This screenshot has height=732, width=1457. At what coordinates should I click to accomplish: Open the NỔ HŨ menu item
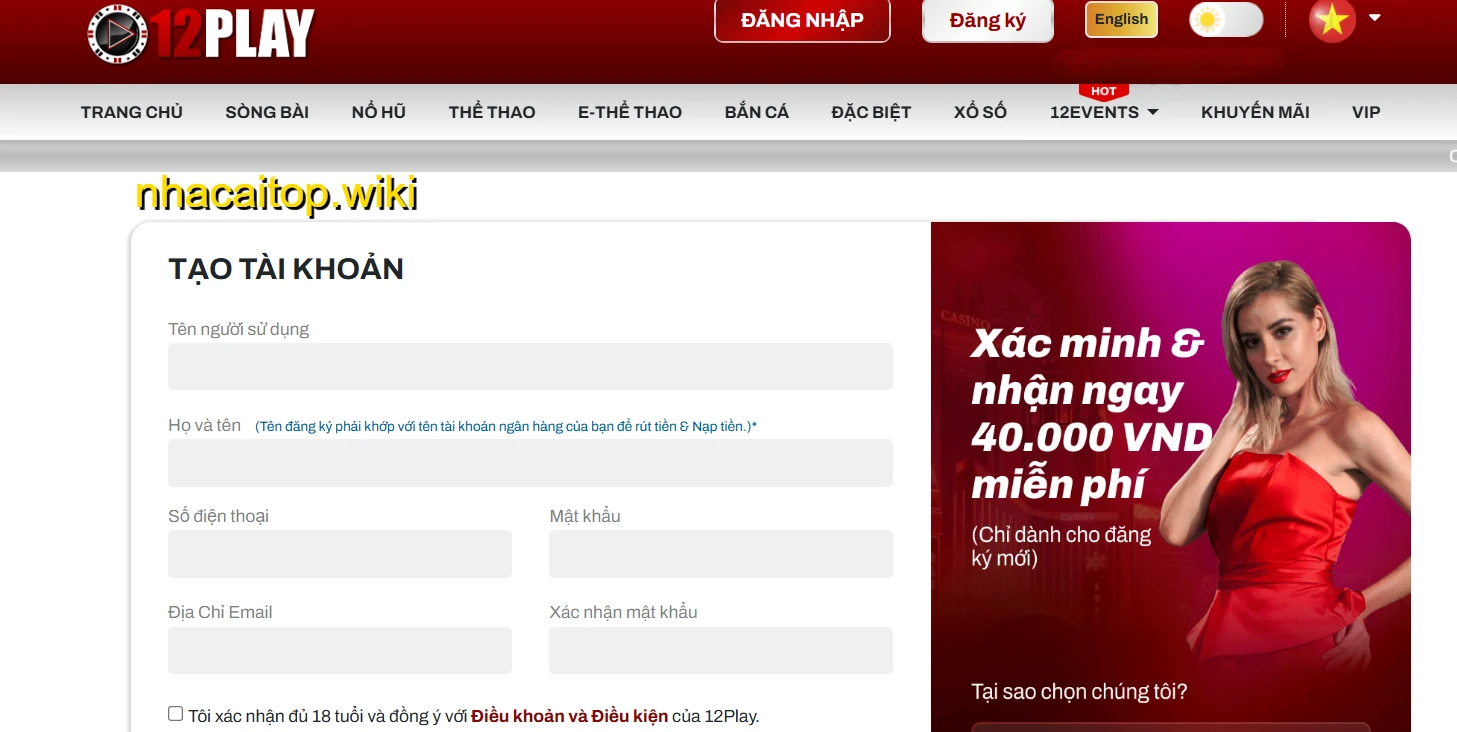pyautogui.click(x=379, y=112)
